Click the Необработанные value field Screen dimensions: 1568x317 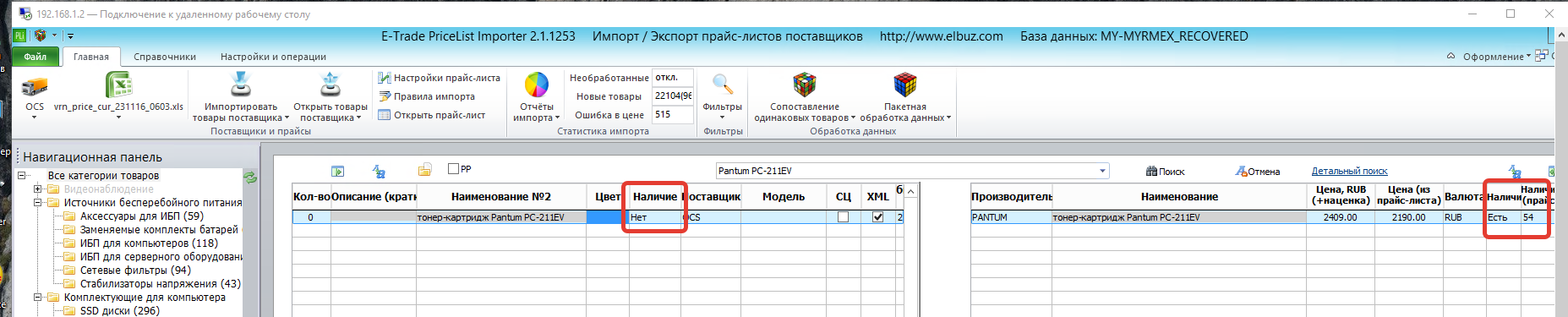673,78
